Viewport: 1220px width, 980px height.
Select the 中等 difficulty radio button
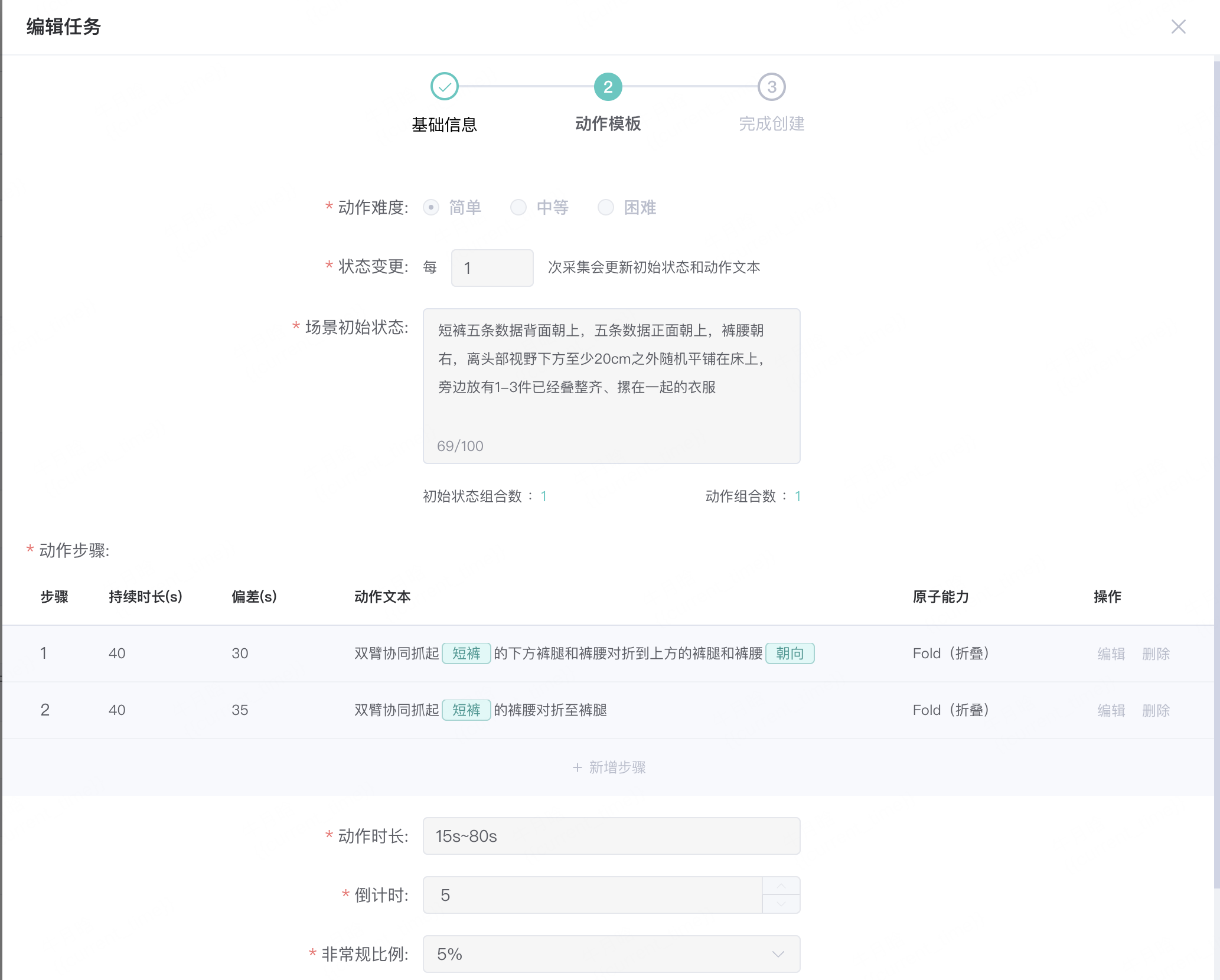click(518, 207)
